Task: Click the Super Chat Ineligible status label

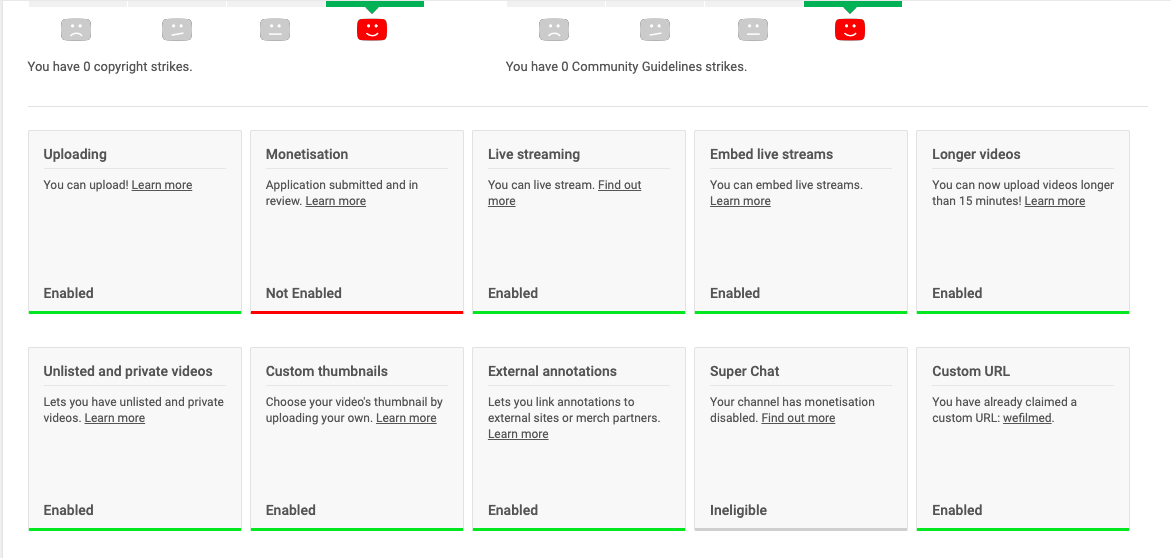Action: click(739, 510)
